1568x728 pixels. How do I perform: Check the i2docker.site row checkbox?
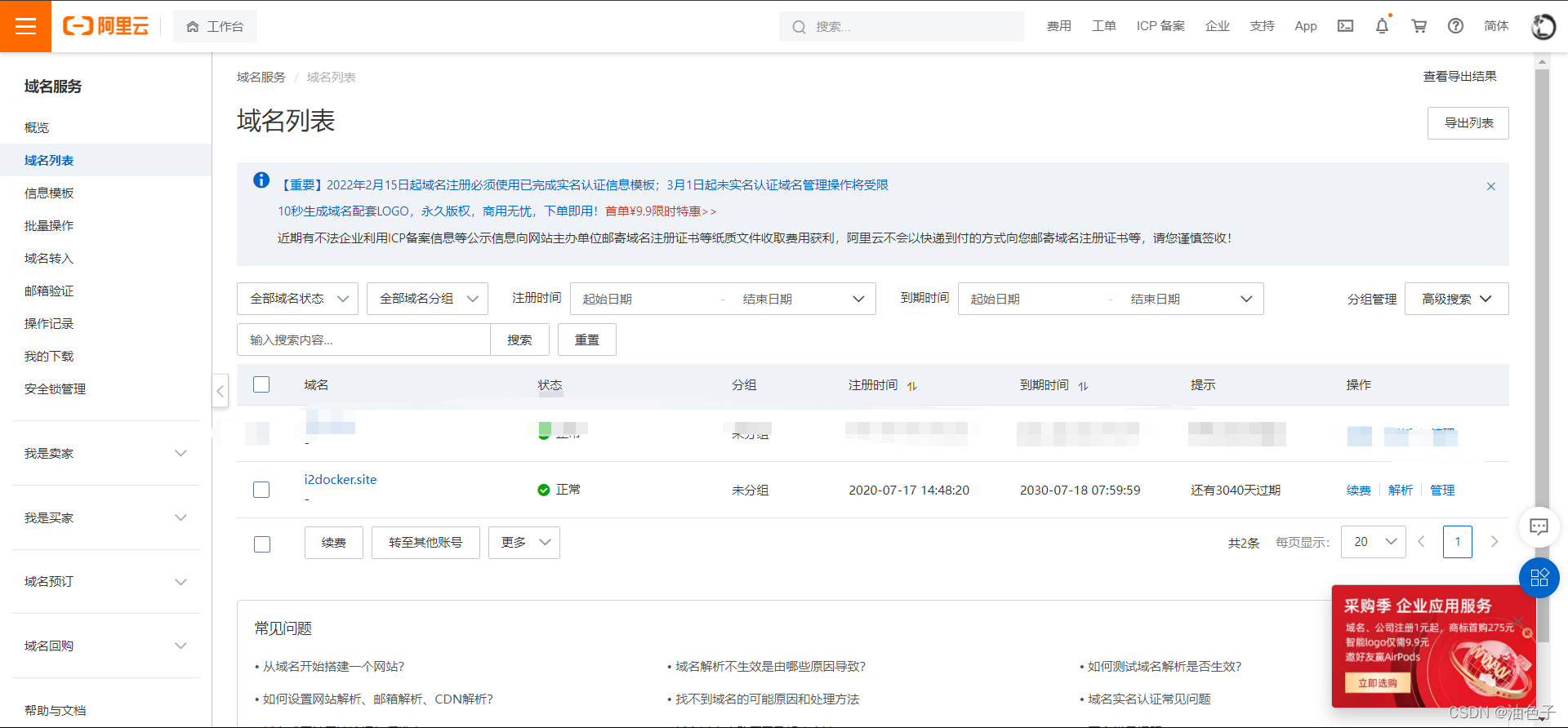click(x=261, y=490)
